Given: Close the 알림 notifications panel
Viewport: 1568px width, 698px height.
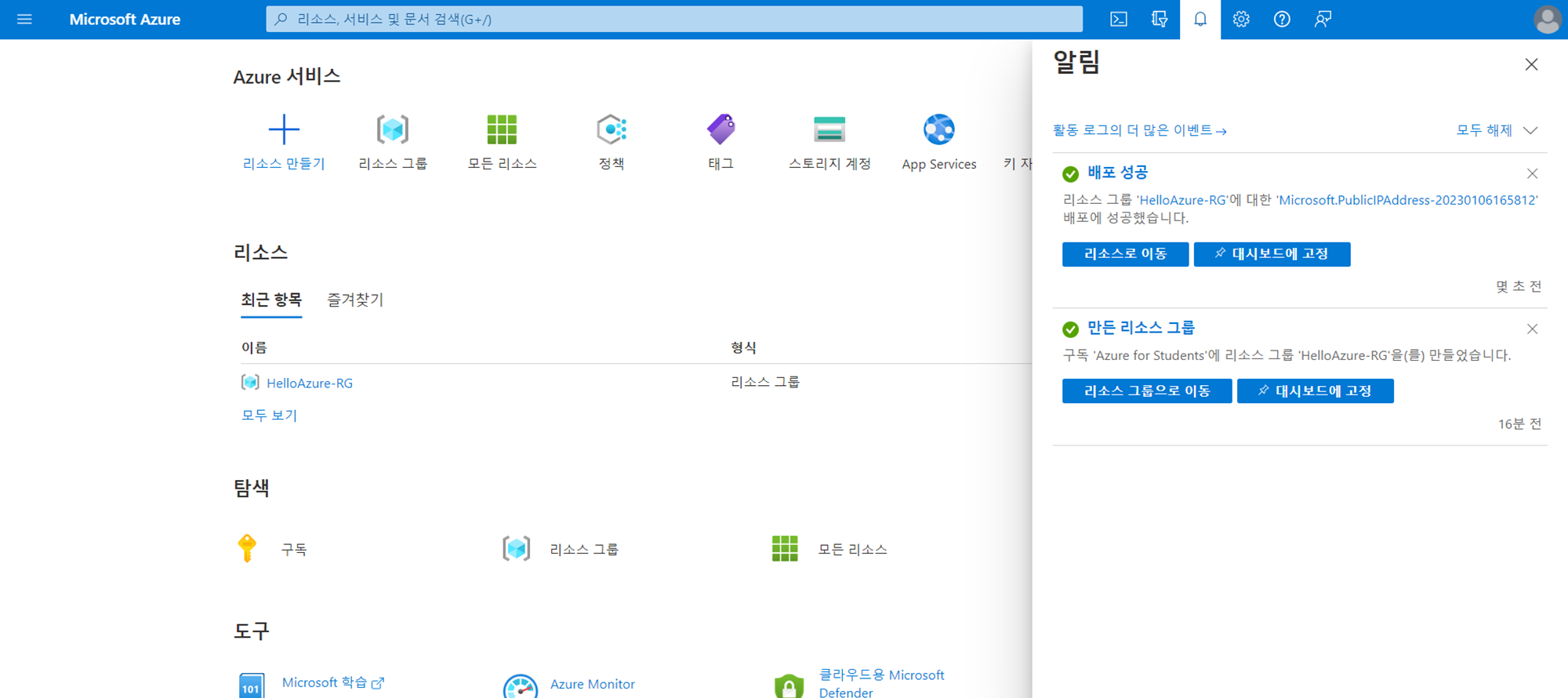Looking at the screenshot, I should coord(1531,64).
